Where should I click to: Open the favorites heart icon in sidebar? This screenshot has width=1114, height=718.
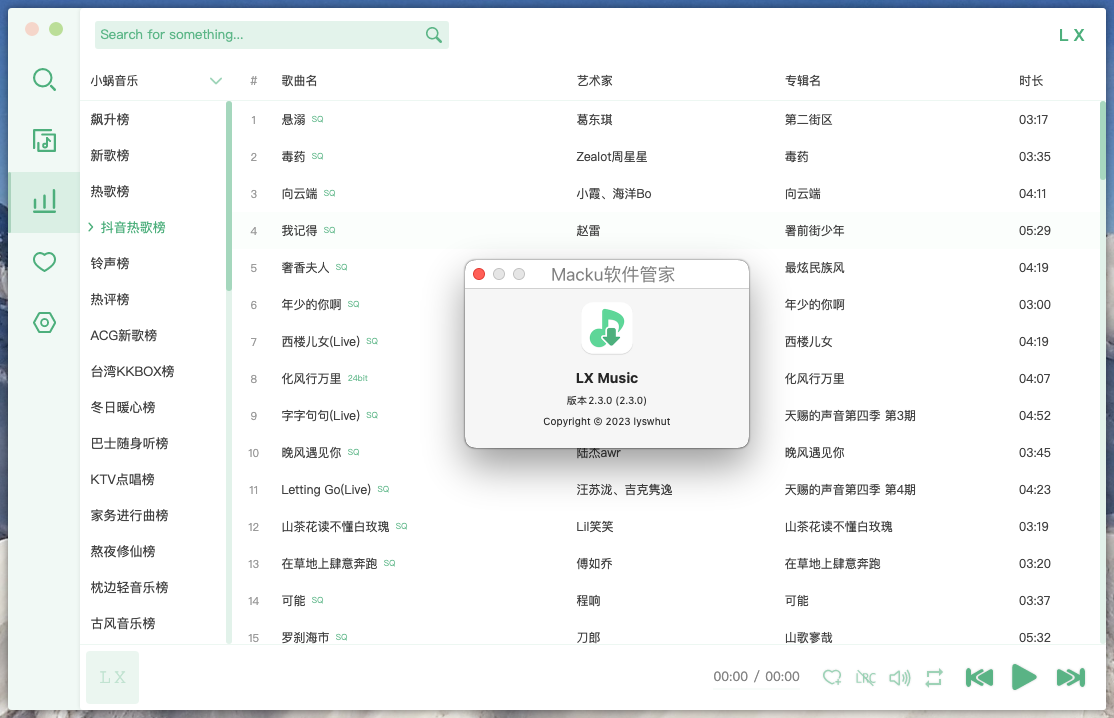coord(44,262)
